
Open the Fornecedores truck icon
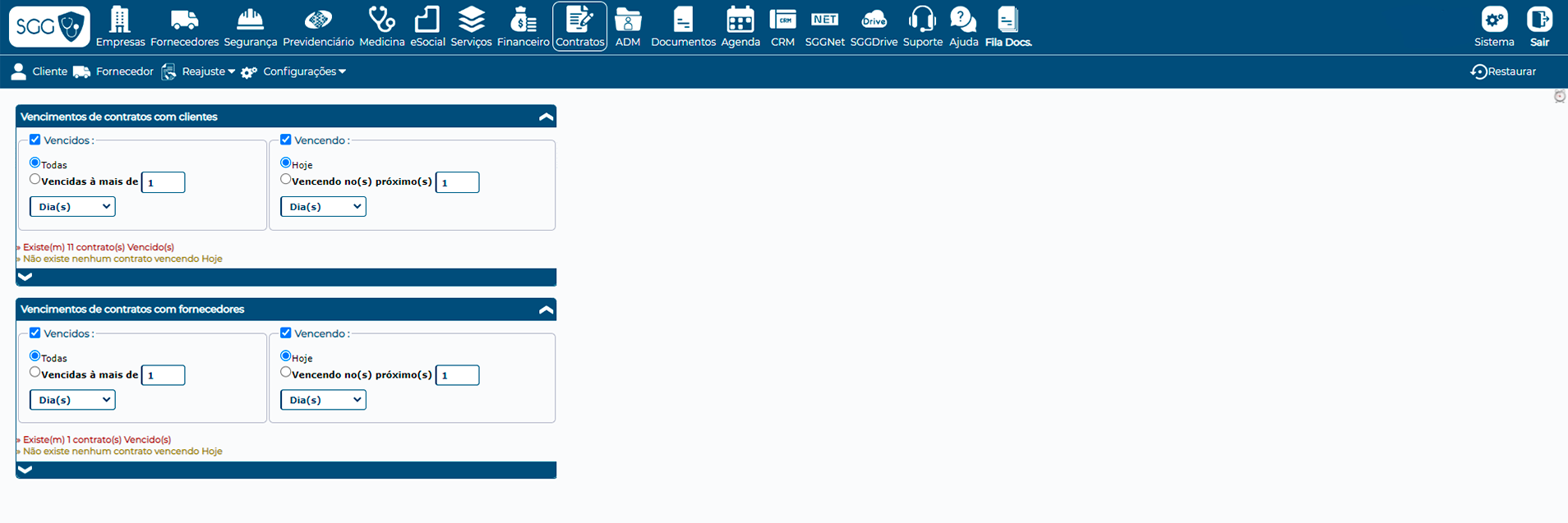point(184,20)
